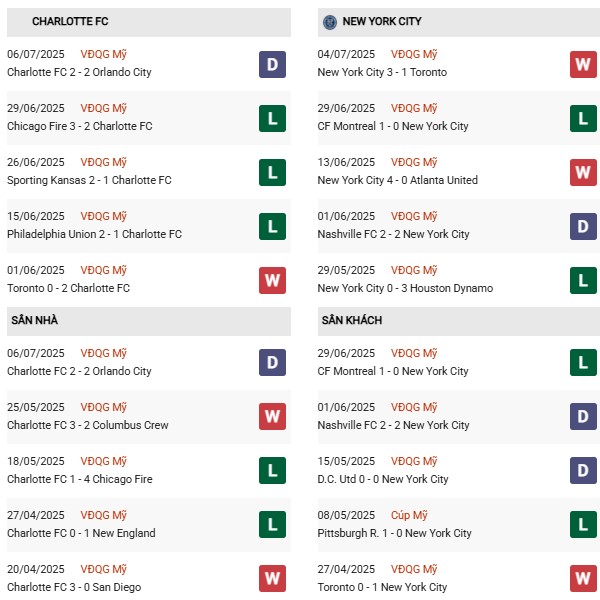600x600 pixels.
Task: Open the Cúp Mỹ competition link
Action: (413, 516)
